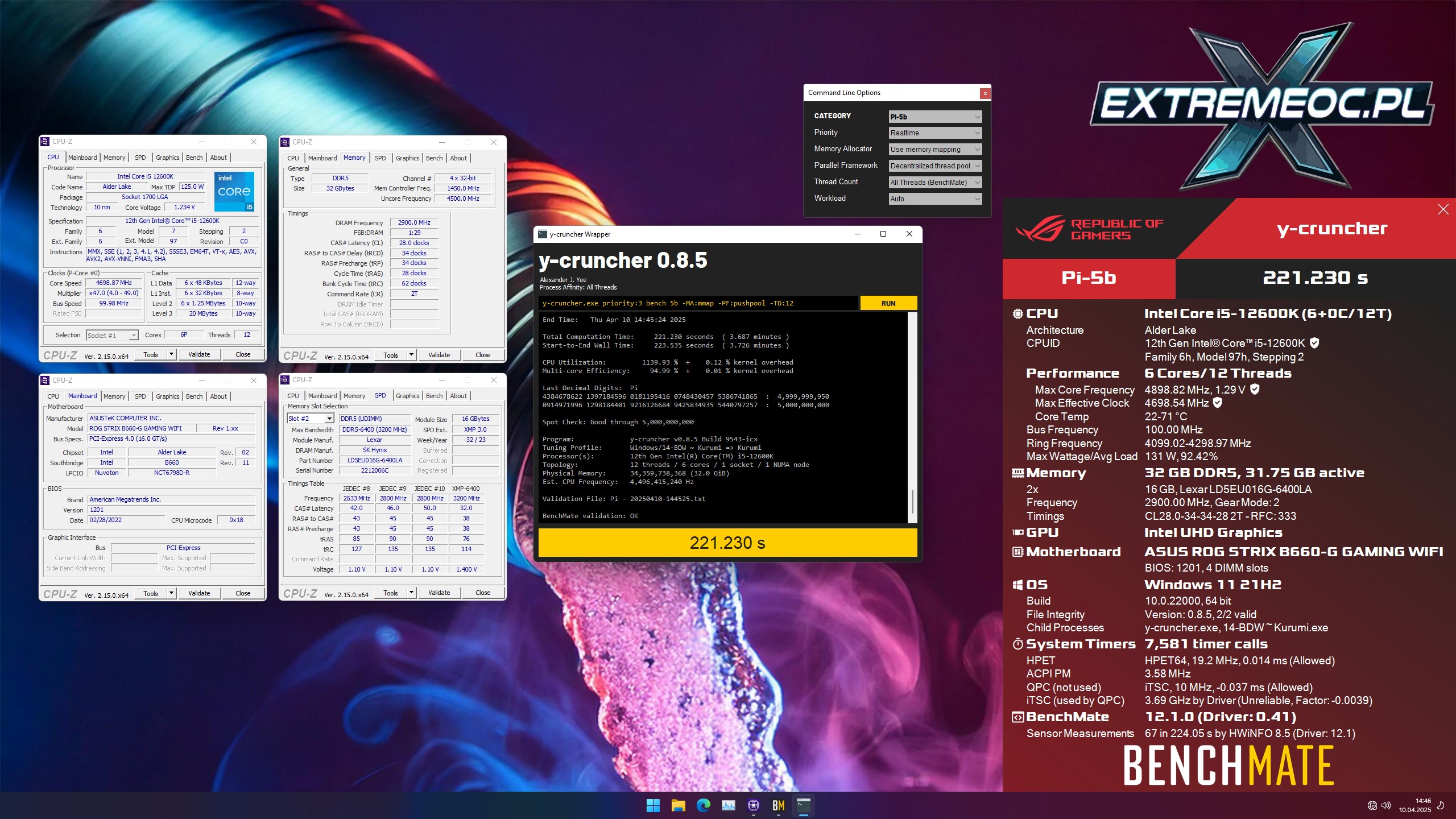Open the graph monitor app in taskbar
This screenshot has width=1456, height=819.
point(729,805)
